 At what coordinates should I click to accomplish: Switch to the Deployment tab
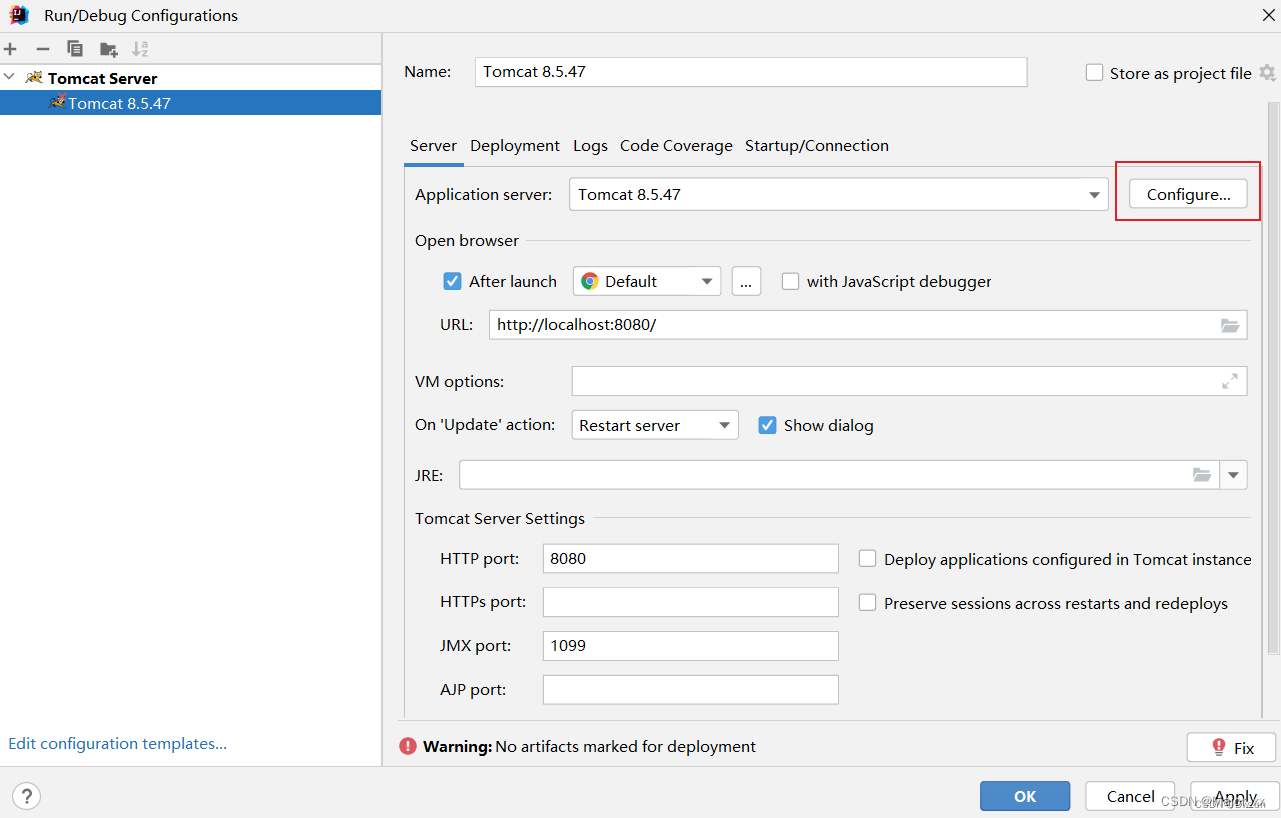pos(515,145)
